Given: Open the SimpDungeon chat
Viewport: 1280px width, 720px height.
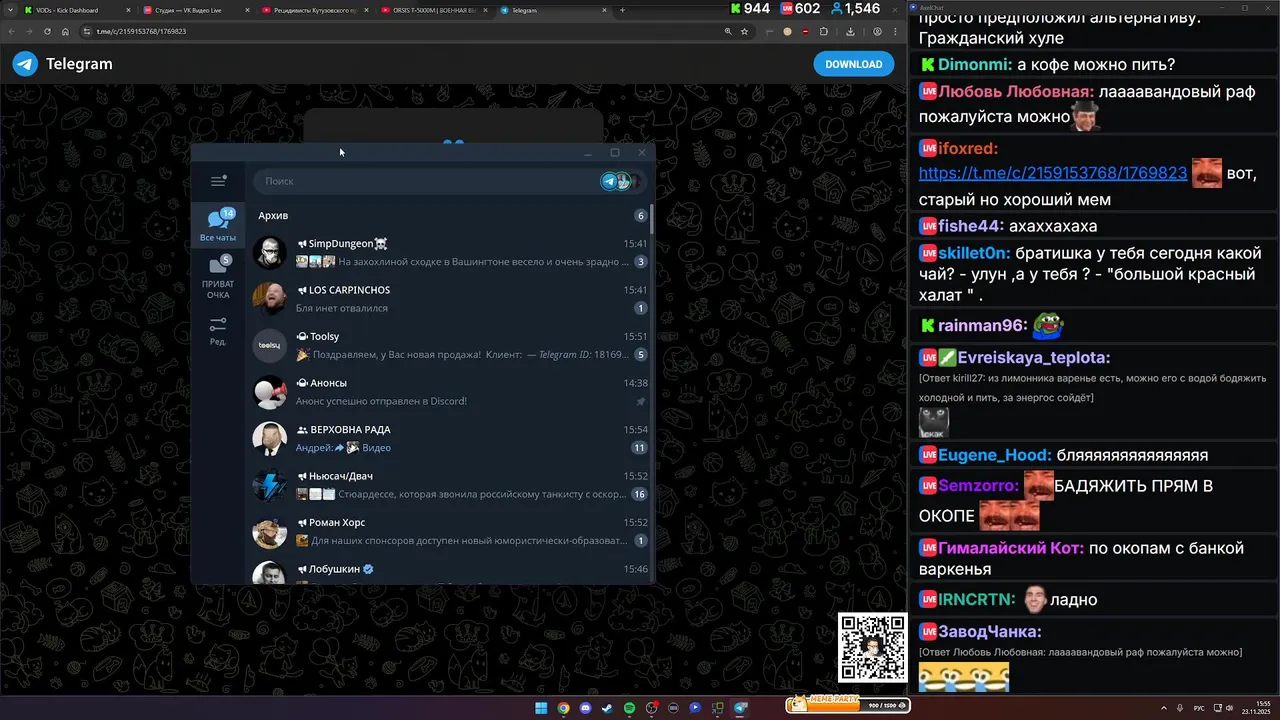Looking at the screenshot, I should point(450,252).
